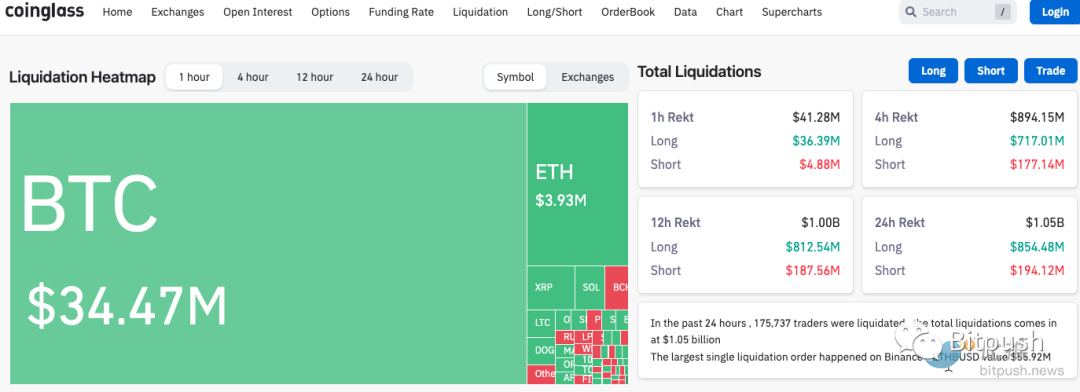Open the Funding Rate menu
Image resolution: width=1080 pixels, height=392 pixels.
[401, 12]
